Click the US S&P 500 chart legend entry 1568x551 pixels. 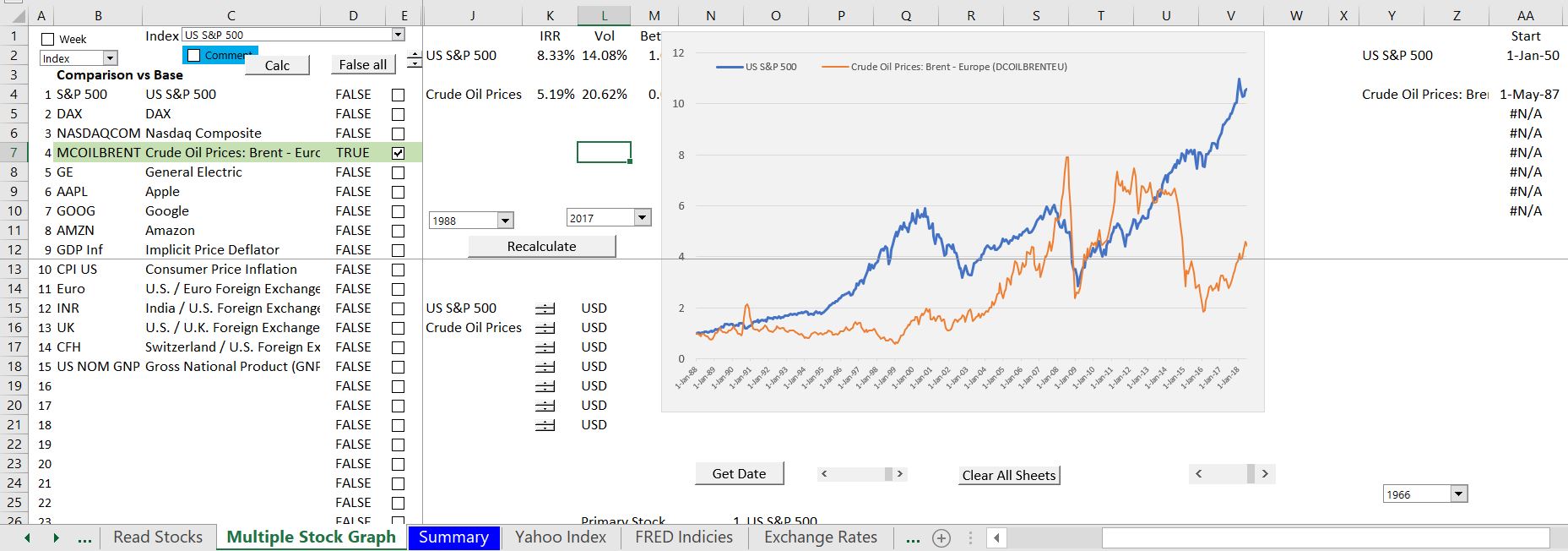[x=757, y=67]
